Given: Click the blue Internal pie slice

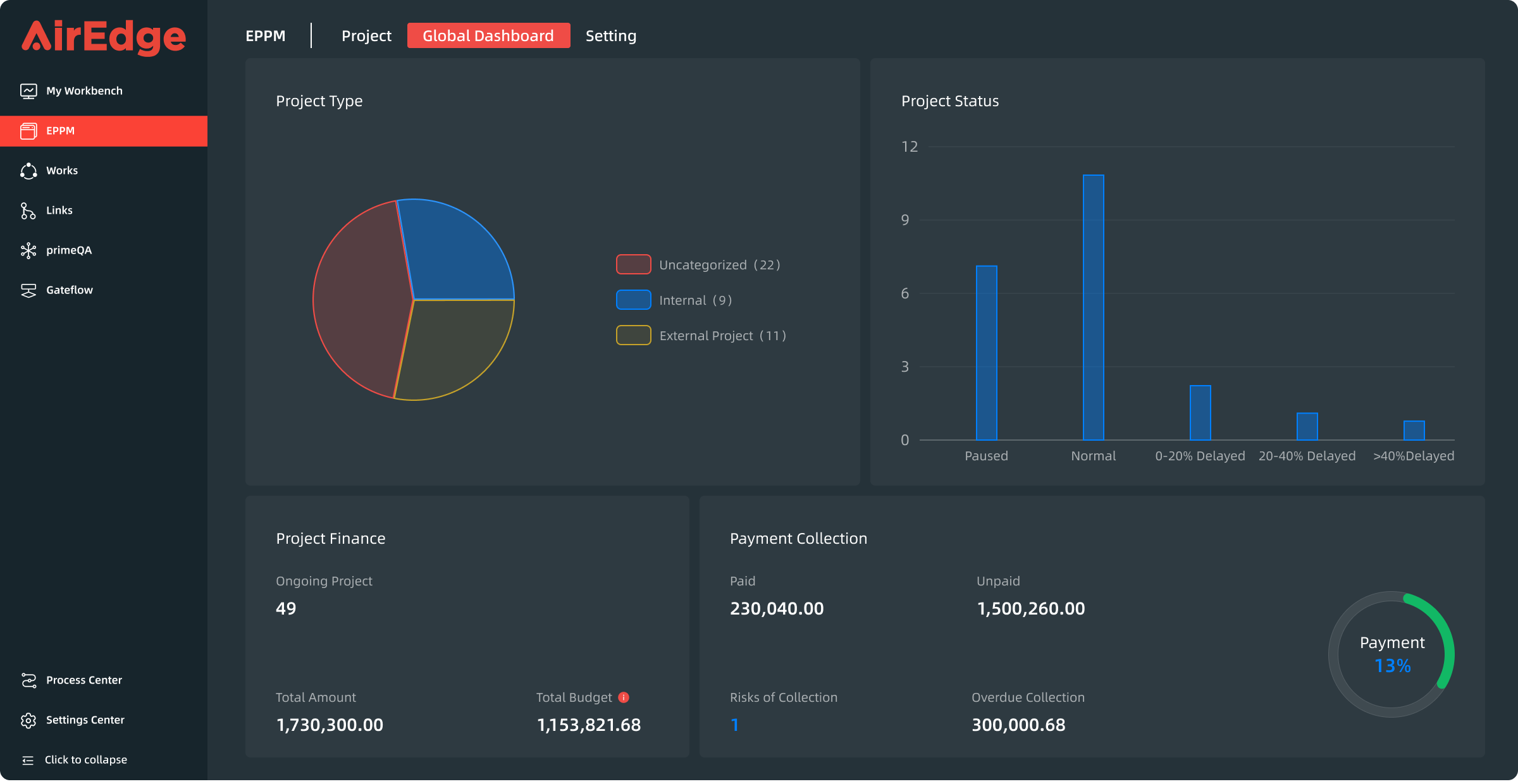Looking at the screenshot, I should click(455, 250).
